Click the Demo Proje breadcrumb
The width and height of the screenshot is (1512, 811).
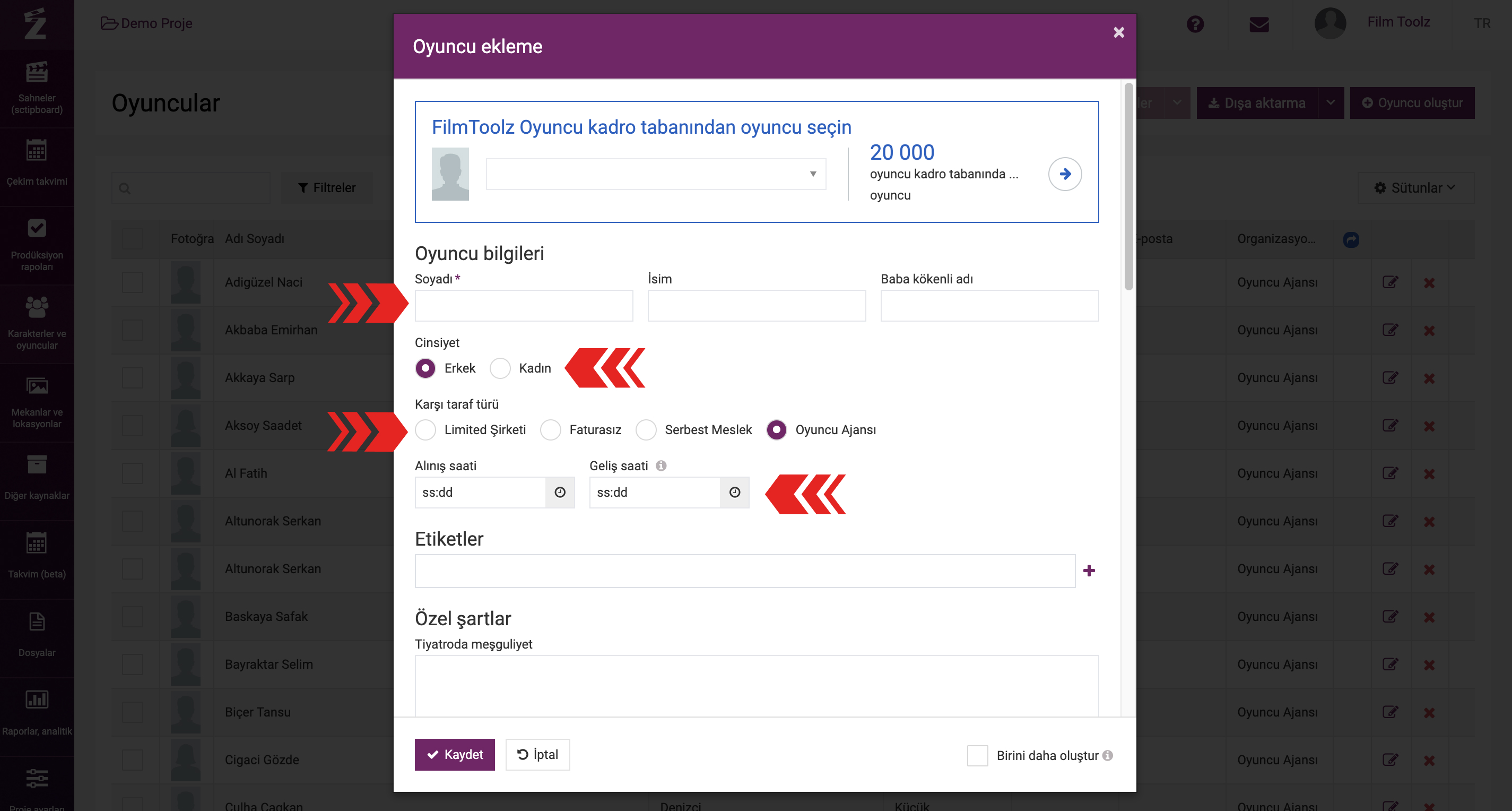(147, 23)
